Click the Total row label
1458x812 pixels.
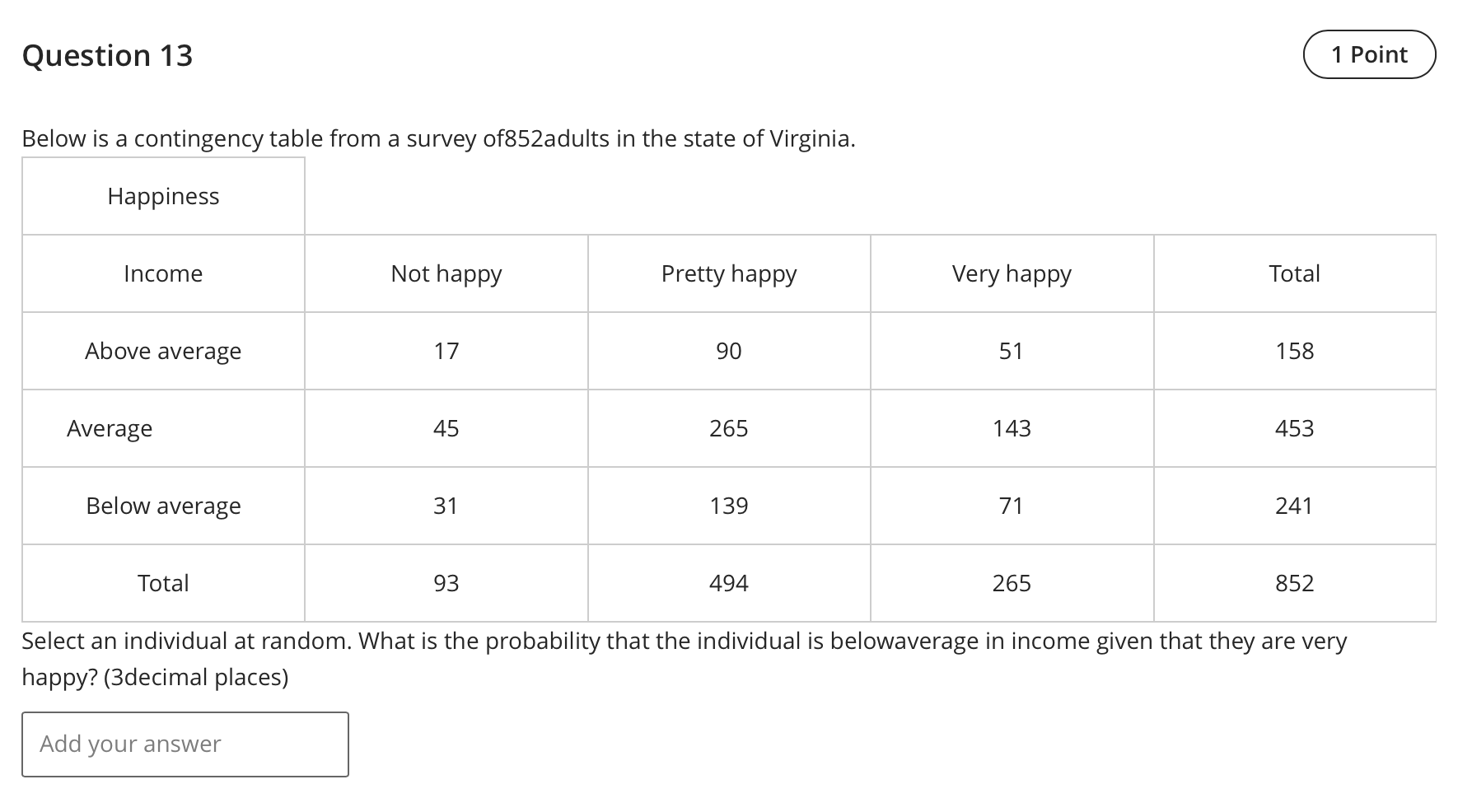tap(162, 583)
